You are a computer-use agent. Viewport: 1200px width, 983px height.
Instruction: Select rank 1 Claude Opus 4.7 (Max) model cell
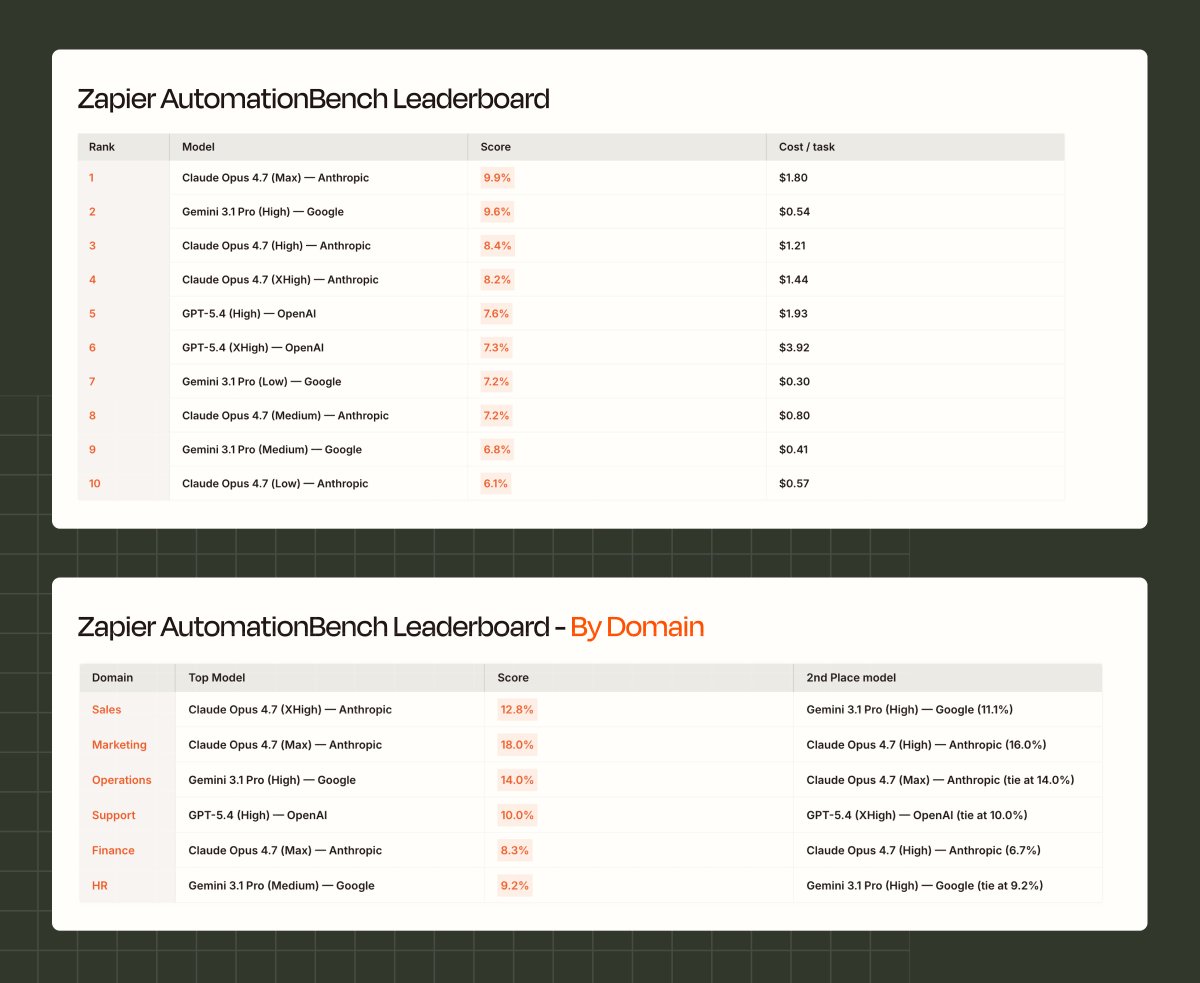coord(318,178)
